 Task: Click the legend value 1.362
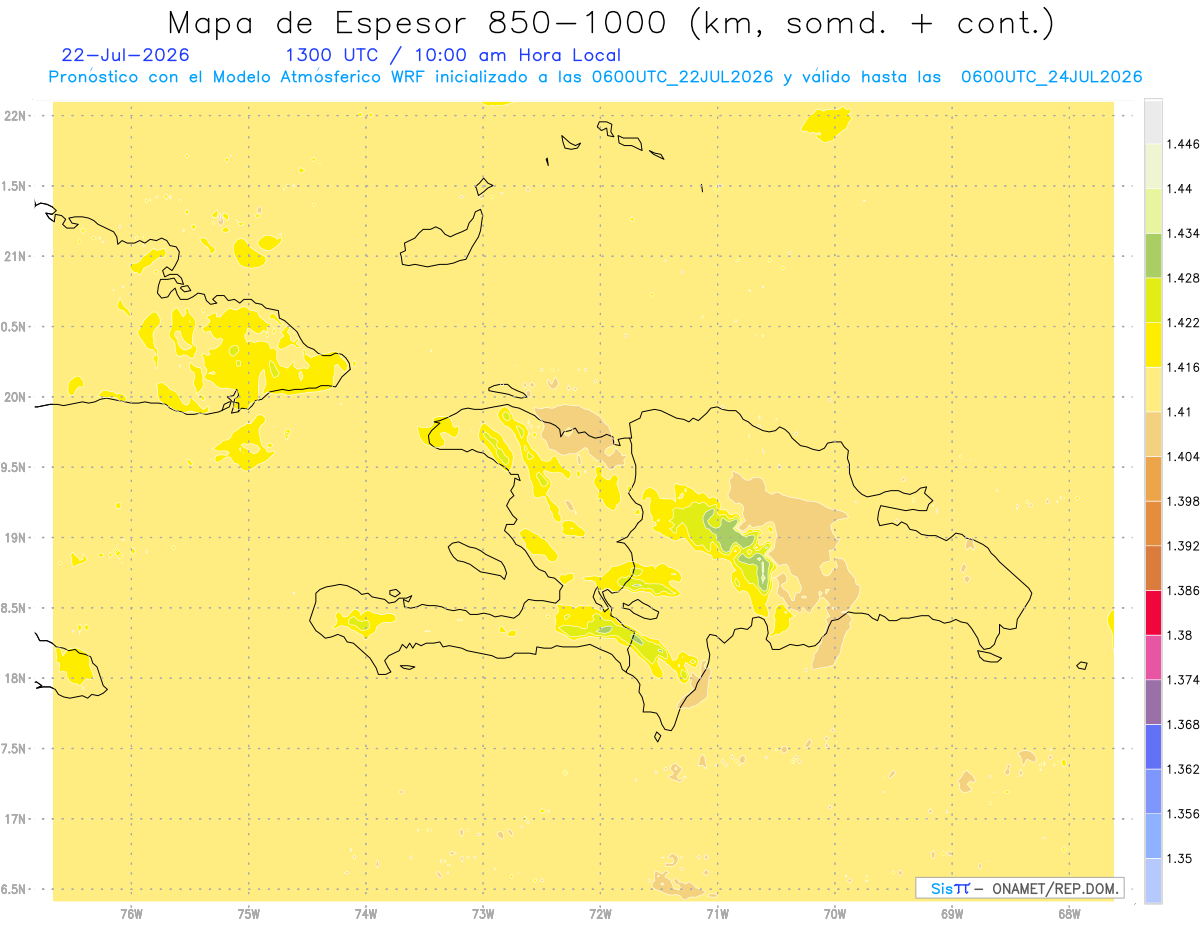[x=1183, y=769]
